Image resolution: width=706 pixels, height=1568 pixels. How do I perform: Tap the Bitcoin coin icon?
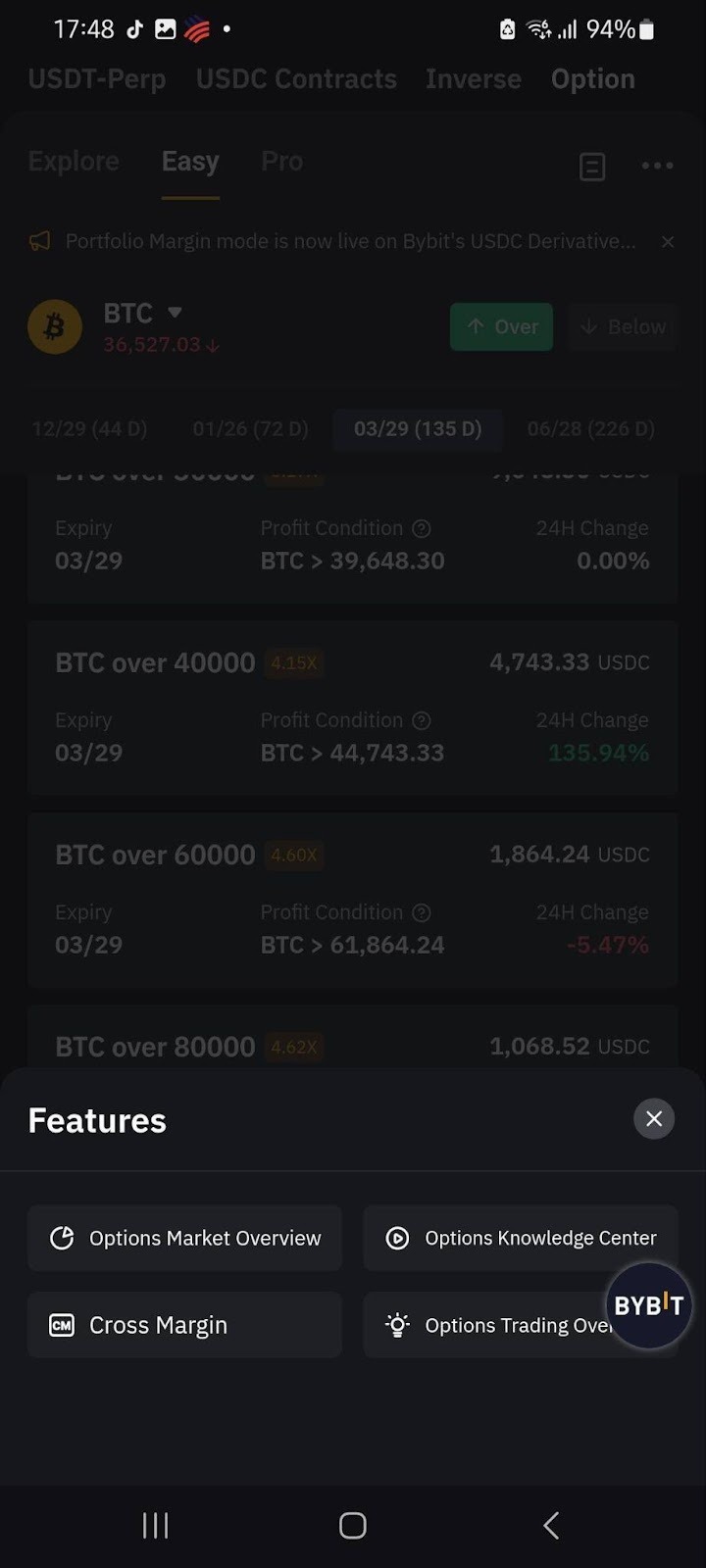pyautogui.click(x=55, y=326)
